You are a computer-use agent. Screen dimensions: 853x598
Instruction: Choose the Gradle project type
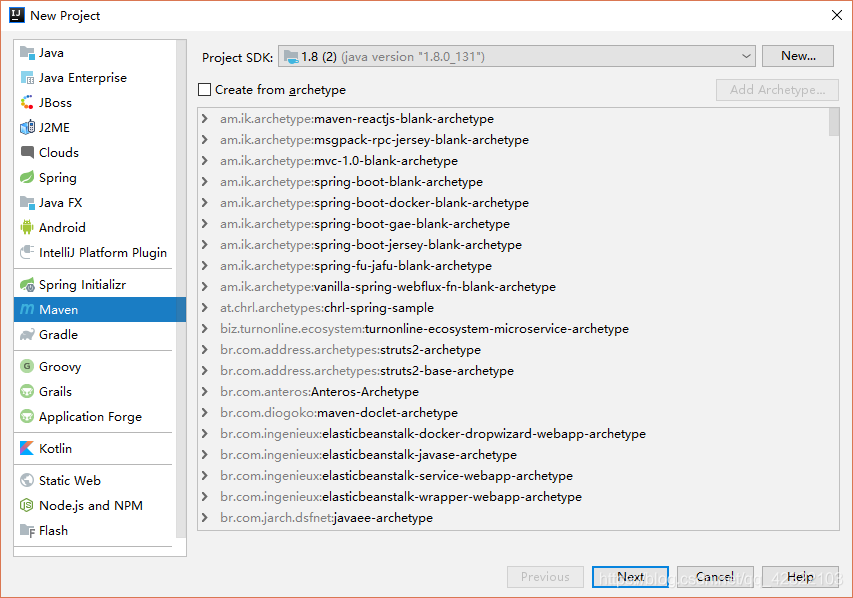coord(95,335)
